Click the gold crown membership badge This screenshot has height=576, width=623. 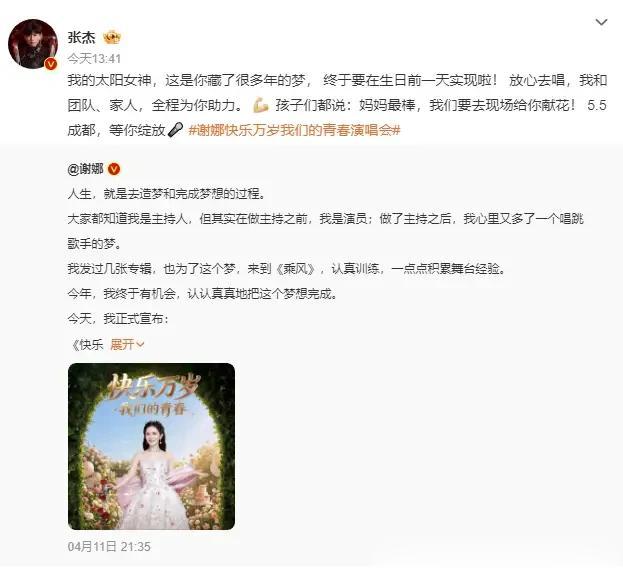[112, 37]
